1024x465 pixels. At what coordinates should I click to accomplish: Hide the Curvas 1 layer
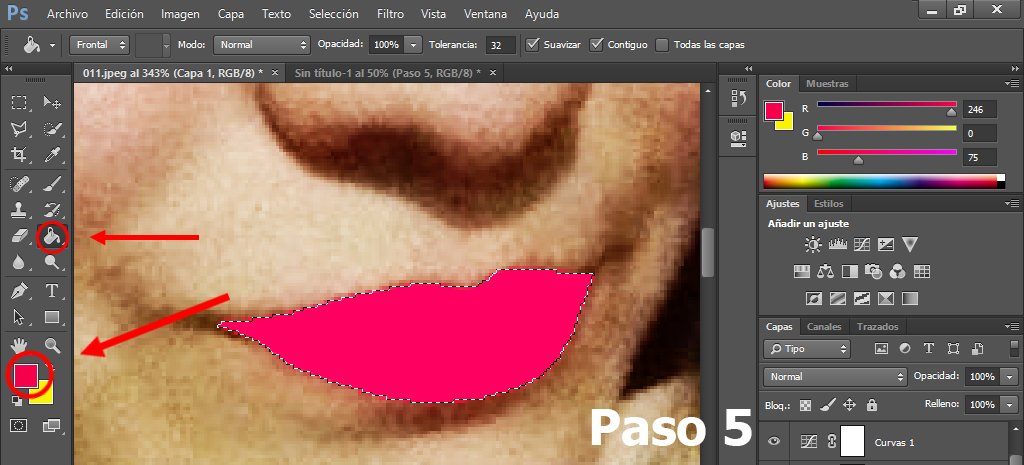pyautogui.click(x=775, y=442)
